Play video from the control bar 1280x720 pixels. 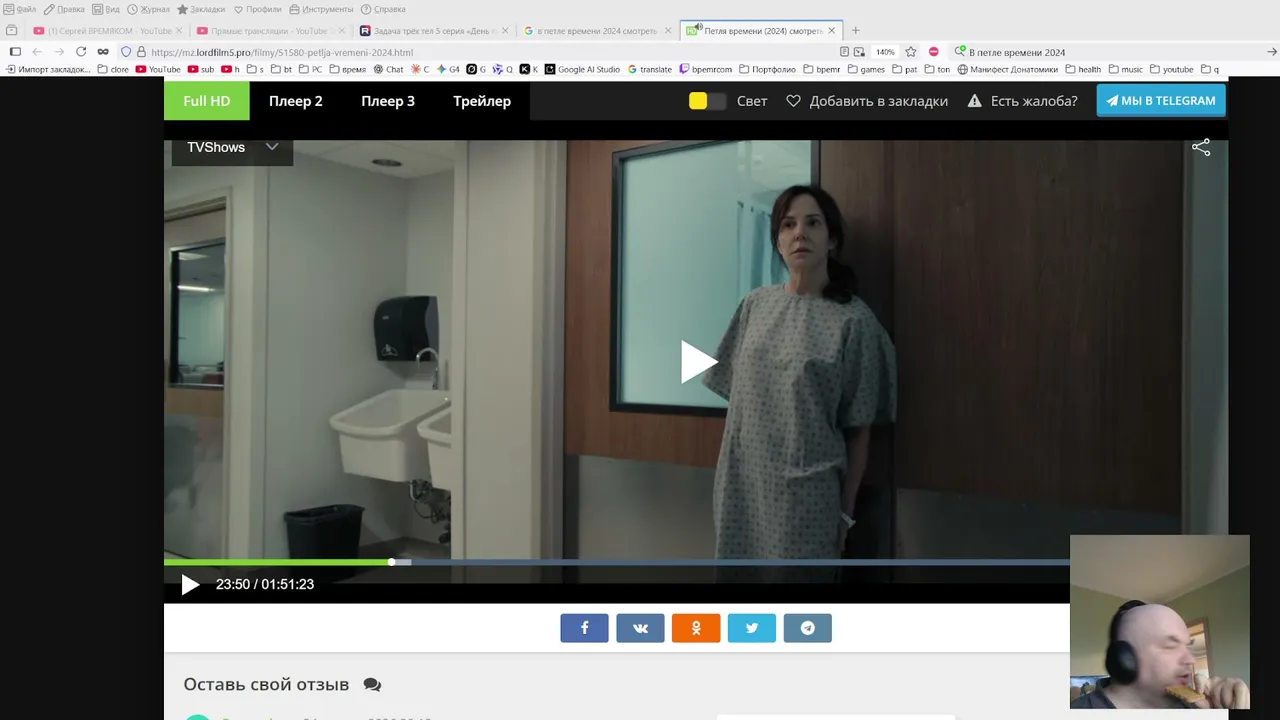point(190,585)
